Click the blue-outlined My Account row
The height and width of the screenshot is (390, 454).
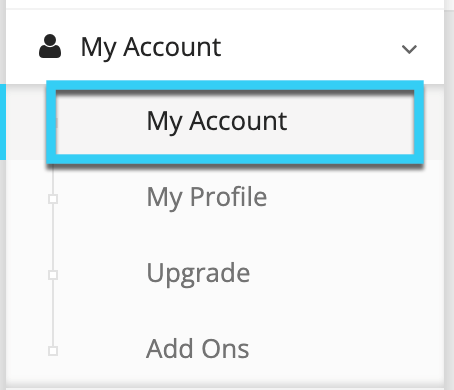pos(235,122)
